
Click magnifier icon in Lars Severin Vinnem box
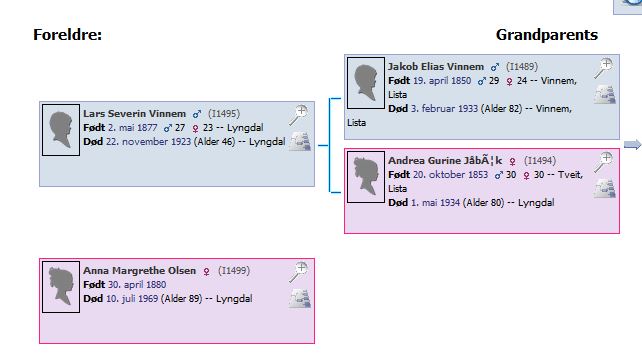pyautogui.click(x=298, y=115)
